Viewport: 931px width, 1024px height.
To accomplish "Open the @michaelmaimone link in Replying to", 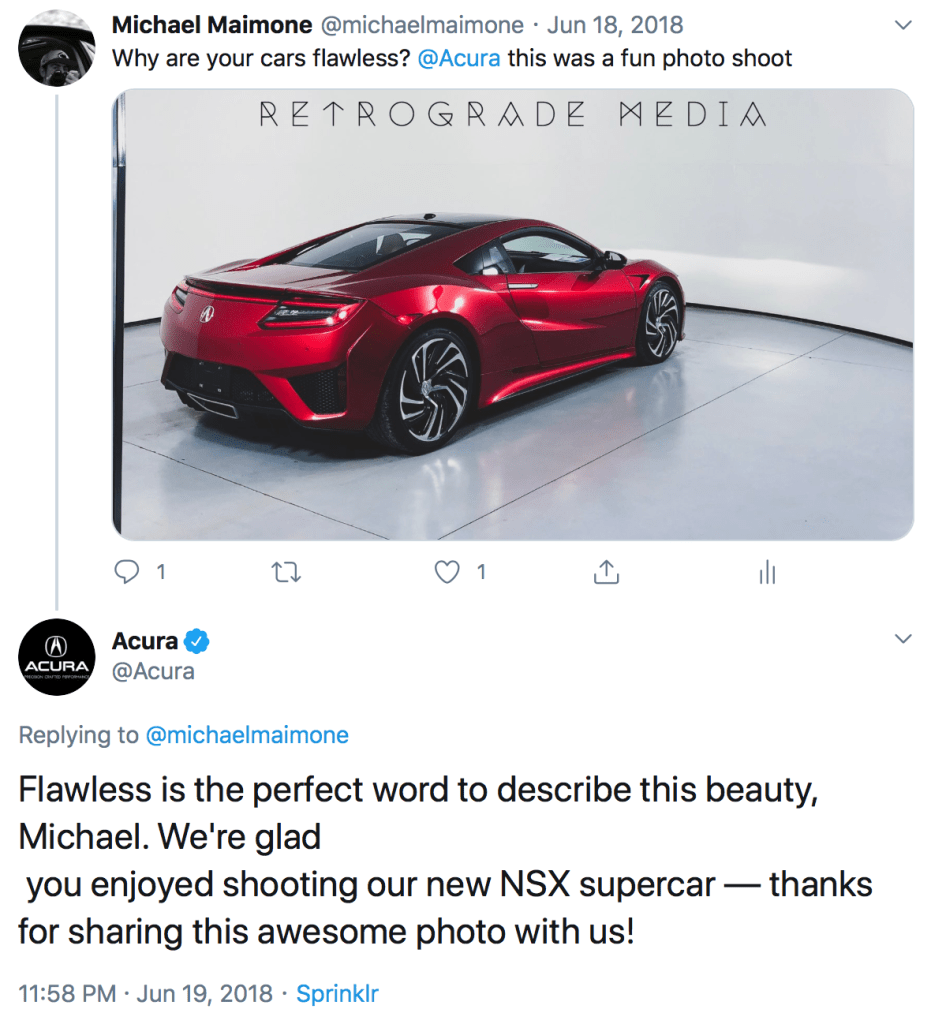I will click(247, 736).
